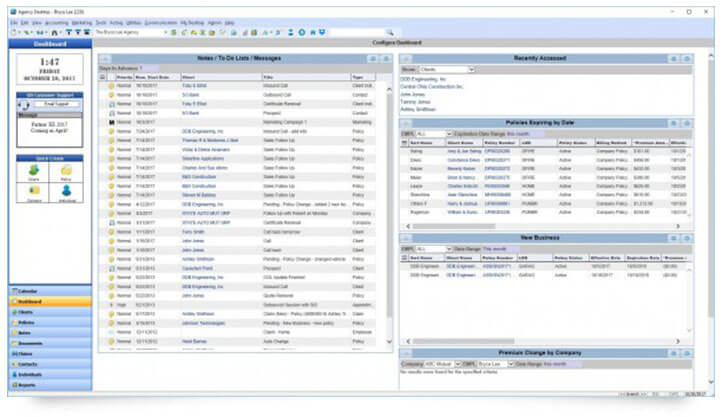The width and height of the screenshot is (725, 417).
Task: Click rightmost header icon of New Business panel
Action: (x=687, y=238)
